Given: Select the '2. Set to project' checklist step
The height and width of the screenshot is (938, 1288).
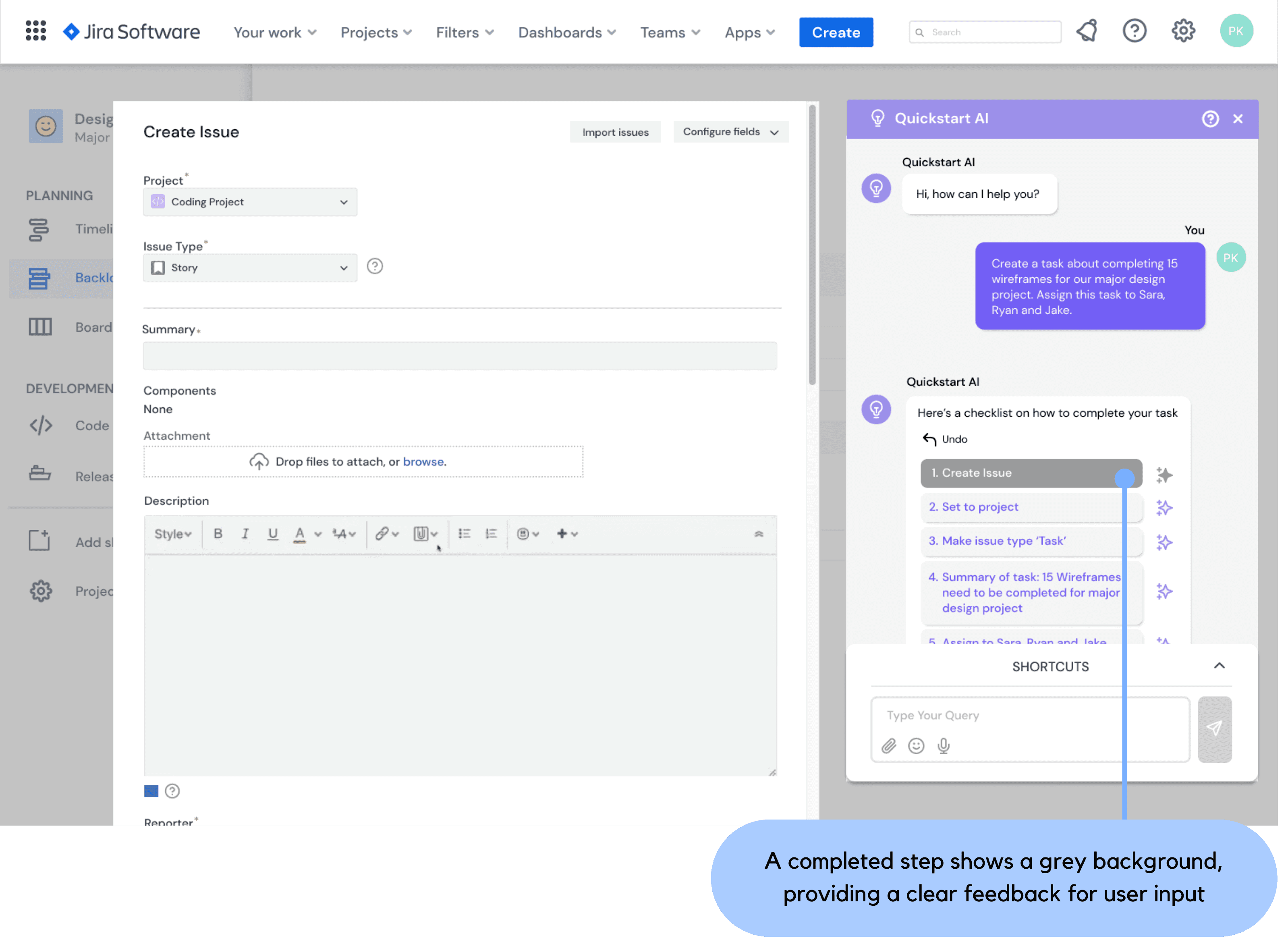Looking at the screenshot, I should [1031, 508].
